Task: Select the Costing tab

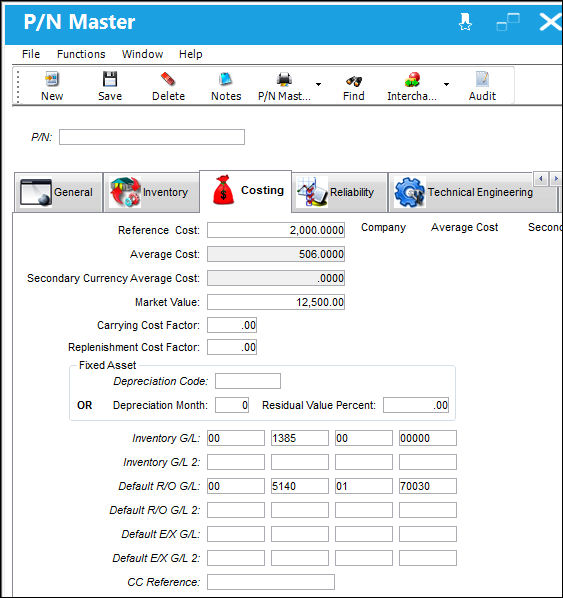Action: (246, 191)
